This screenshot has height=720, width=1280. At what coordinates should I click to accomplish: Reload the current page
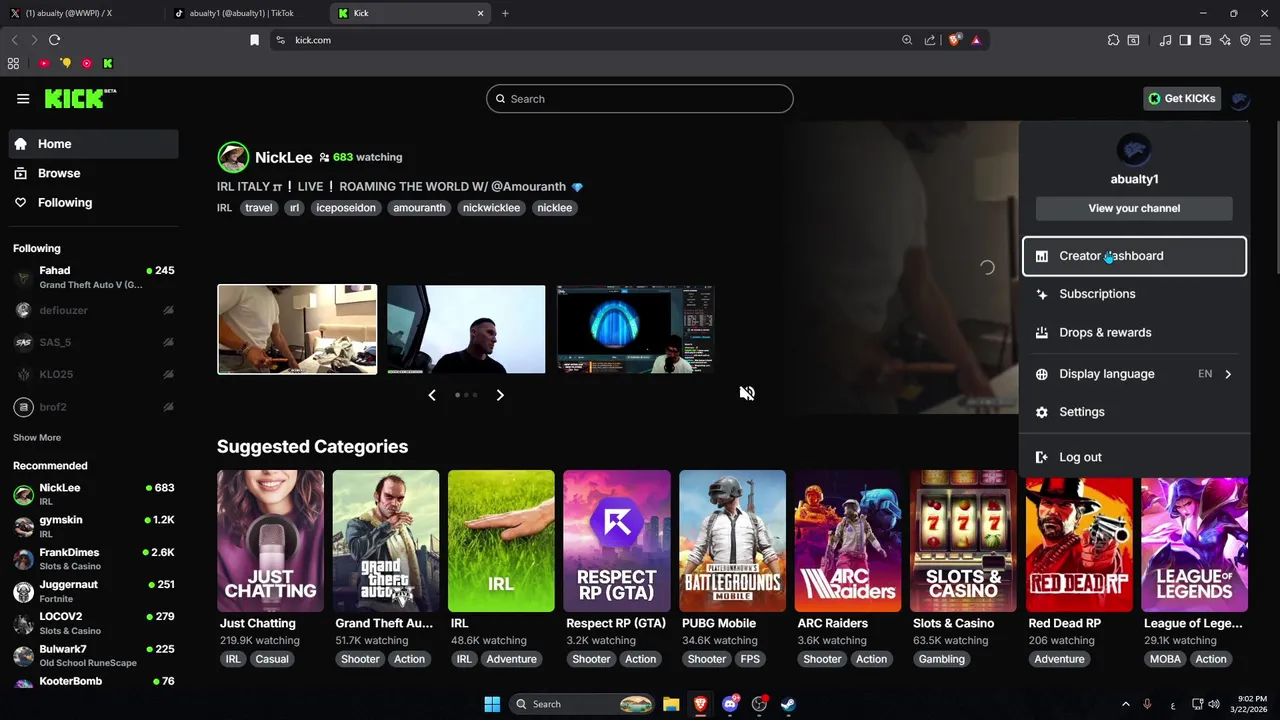click(x=54, y=40)
